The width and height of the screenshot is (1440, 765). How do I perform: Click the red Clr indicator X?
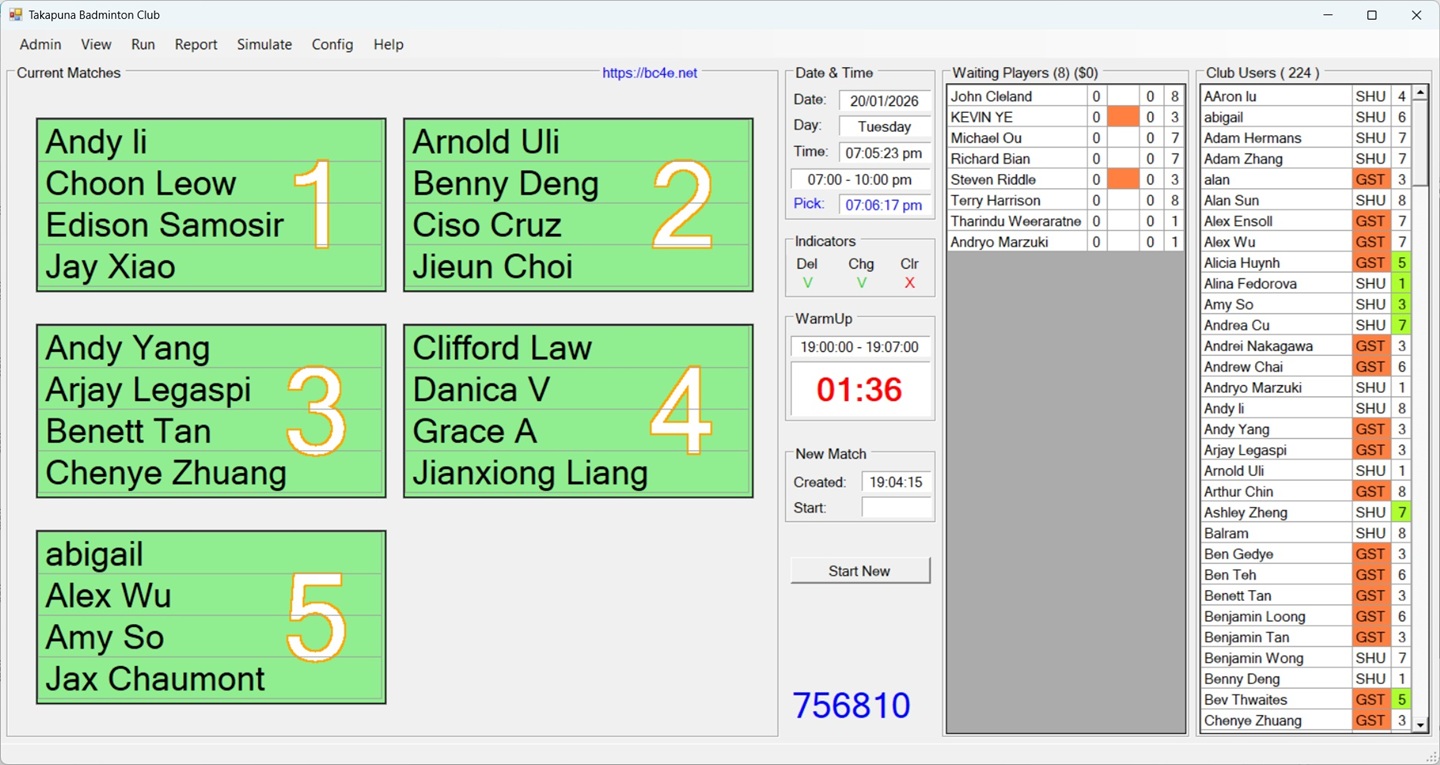point(909,283)
